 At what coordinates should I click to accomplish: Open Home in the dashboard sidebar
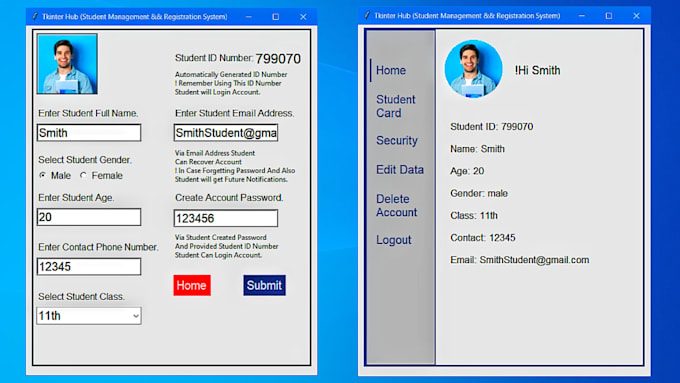pos(391,70)
